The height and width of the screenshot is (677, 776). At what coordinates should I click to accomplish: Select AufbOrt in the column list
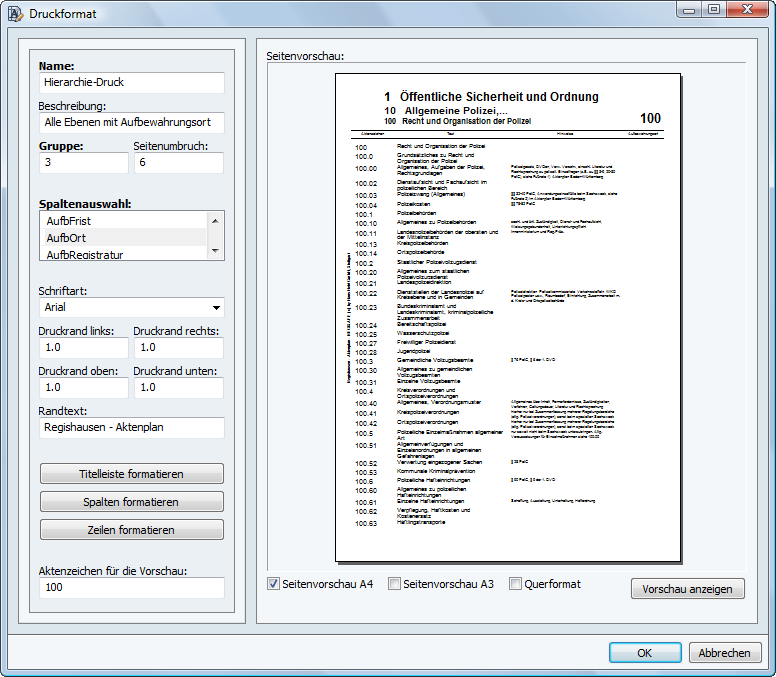point(122,238)
